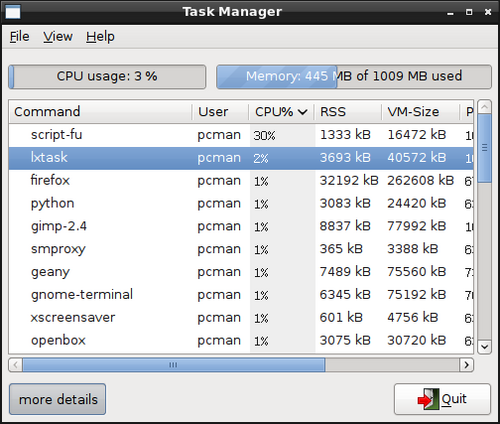Select the script-fu process row
Image resolution: width=500 pixels, height=424 pixels.
tap(241, 135)
